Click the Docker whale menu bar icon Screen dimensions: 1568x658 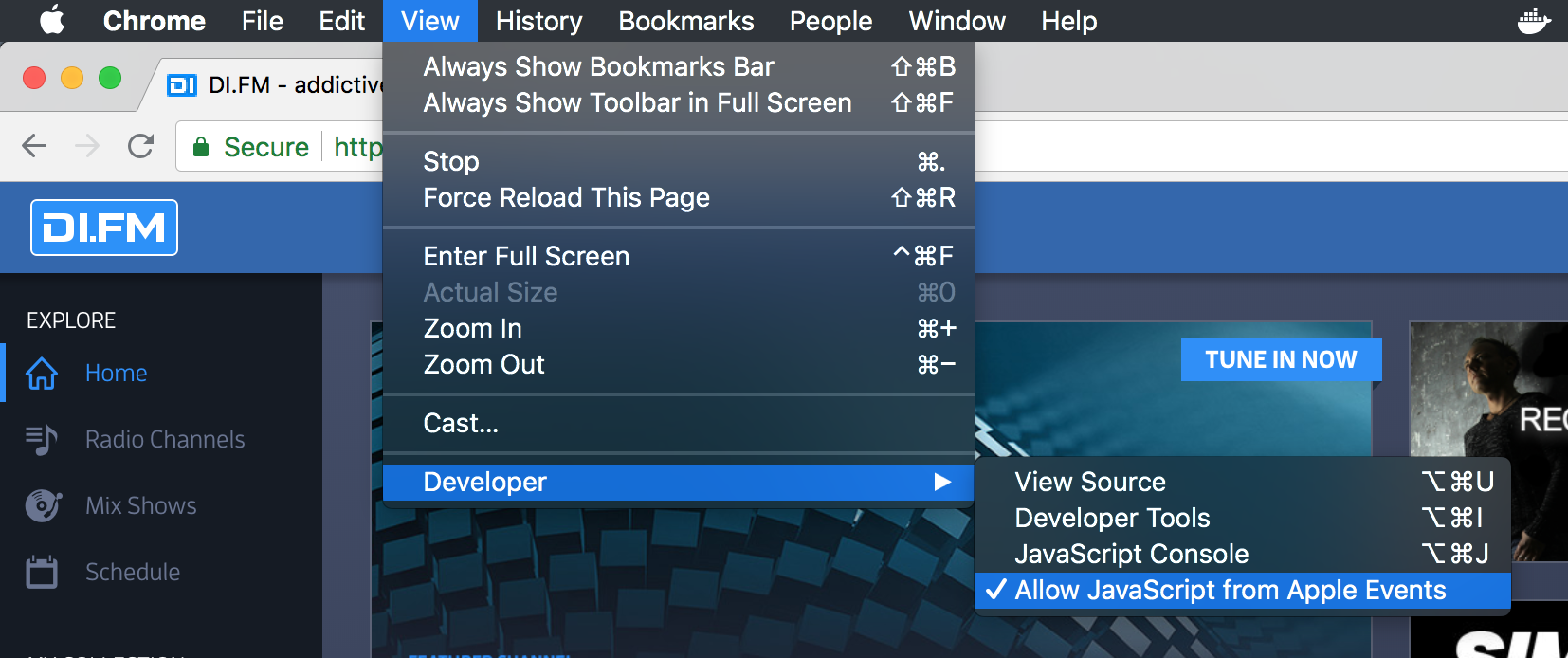[1533, 21]
